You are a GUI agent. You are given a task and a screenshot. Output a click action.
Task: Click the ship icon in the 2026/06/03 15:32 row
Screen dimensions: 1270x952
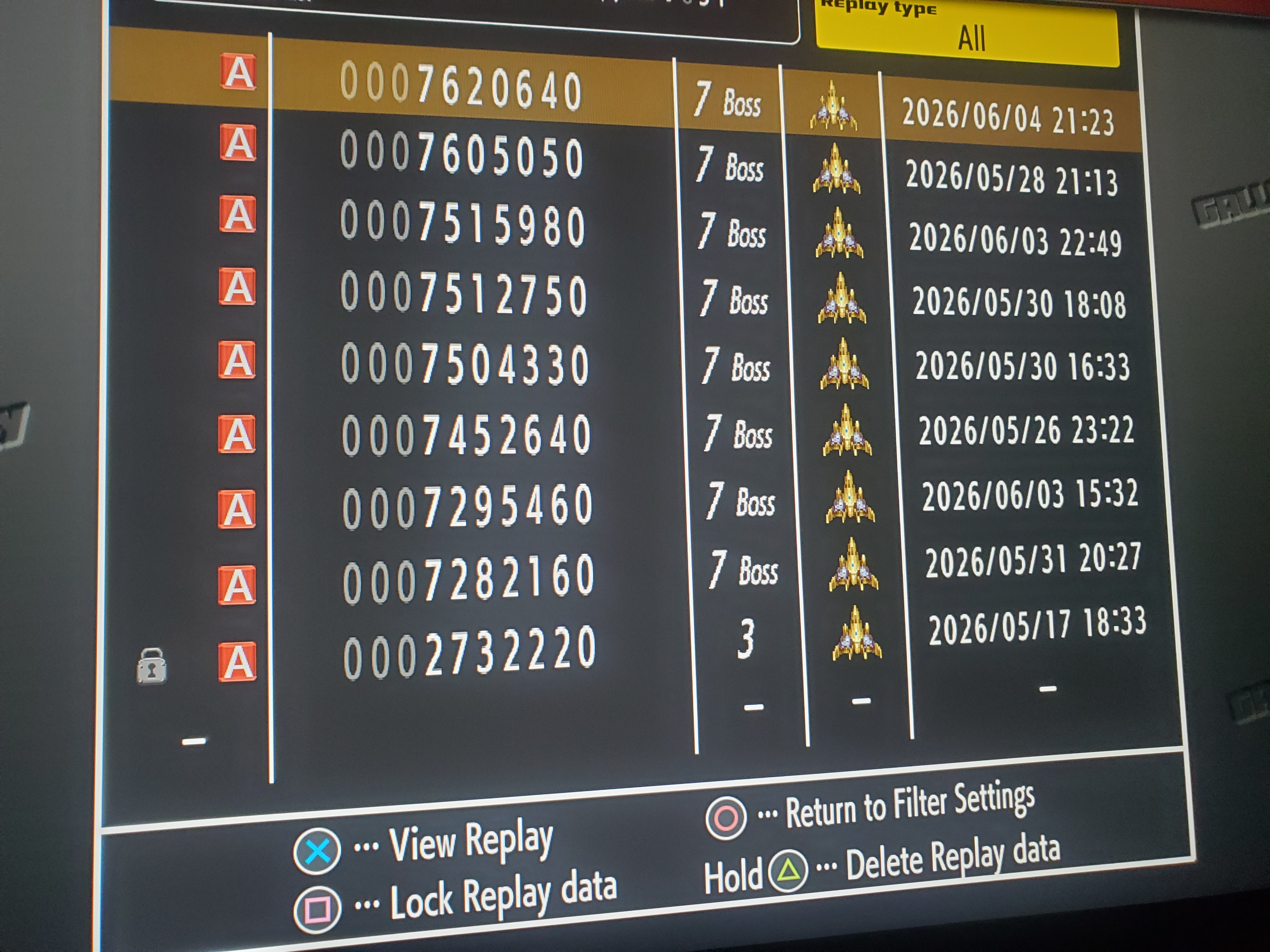pos(850,497)
